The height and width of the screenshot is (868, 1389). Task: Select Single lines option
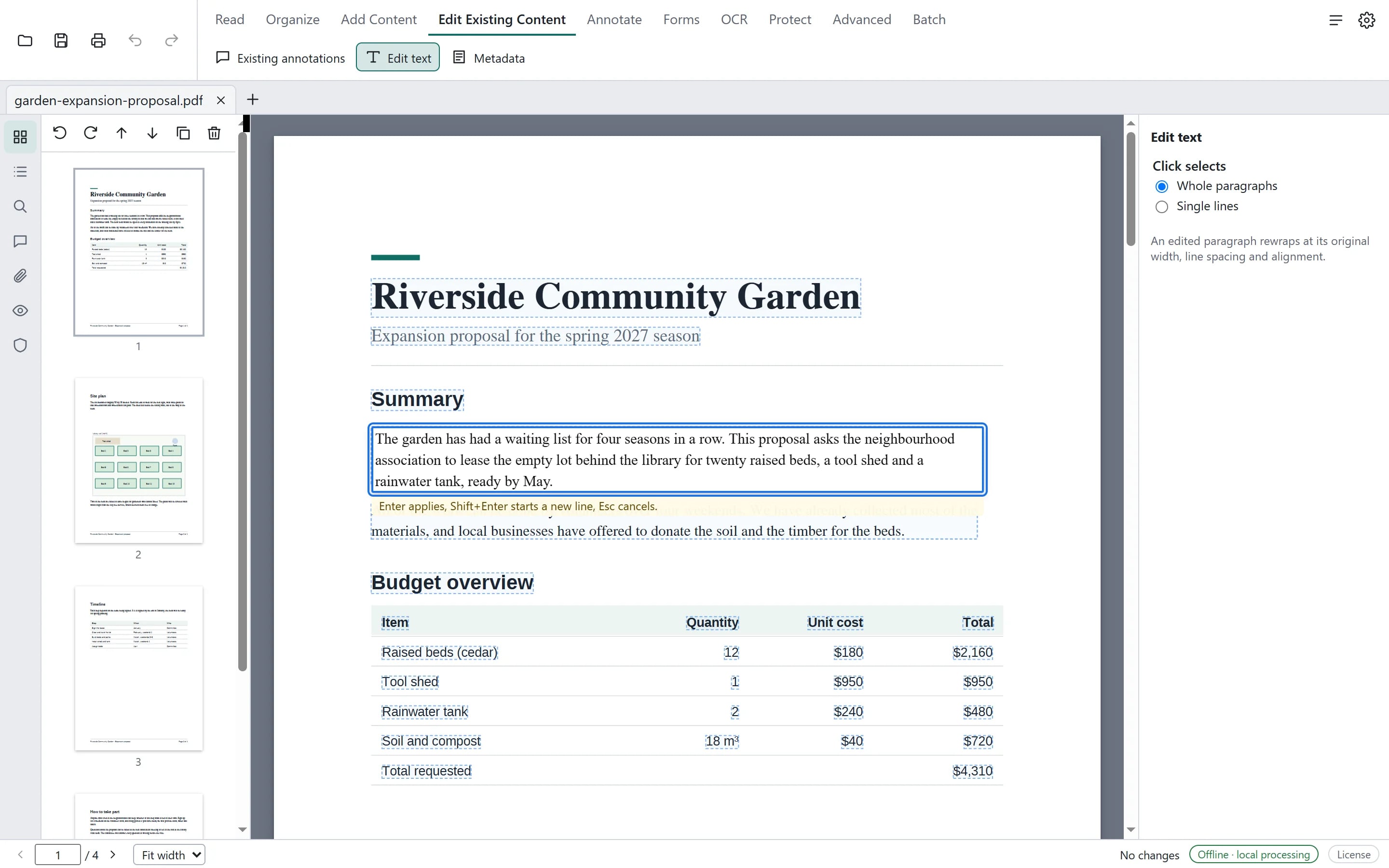point(1161,207)
